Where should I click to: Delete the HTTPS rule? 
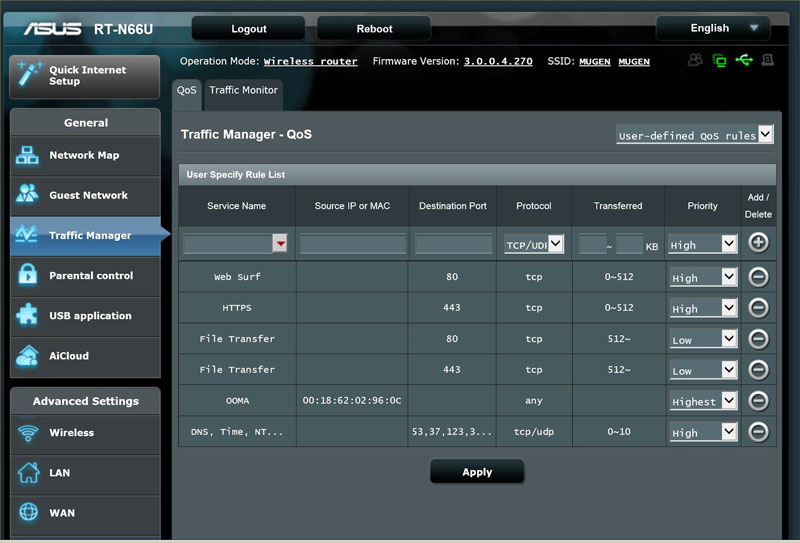point(758,308)
